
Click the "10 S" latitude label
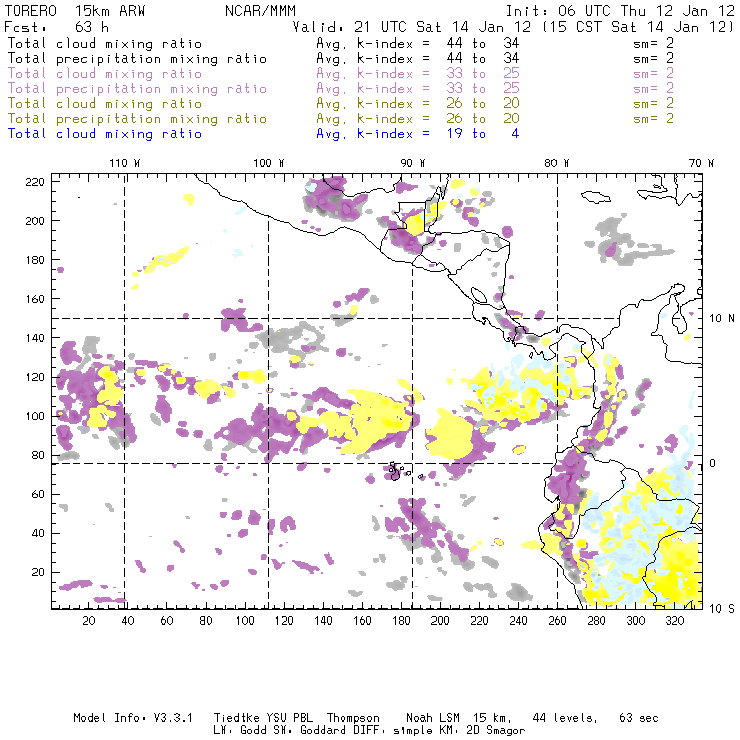[x=722, y=608]
